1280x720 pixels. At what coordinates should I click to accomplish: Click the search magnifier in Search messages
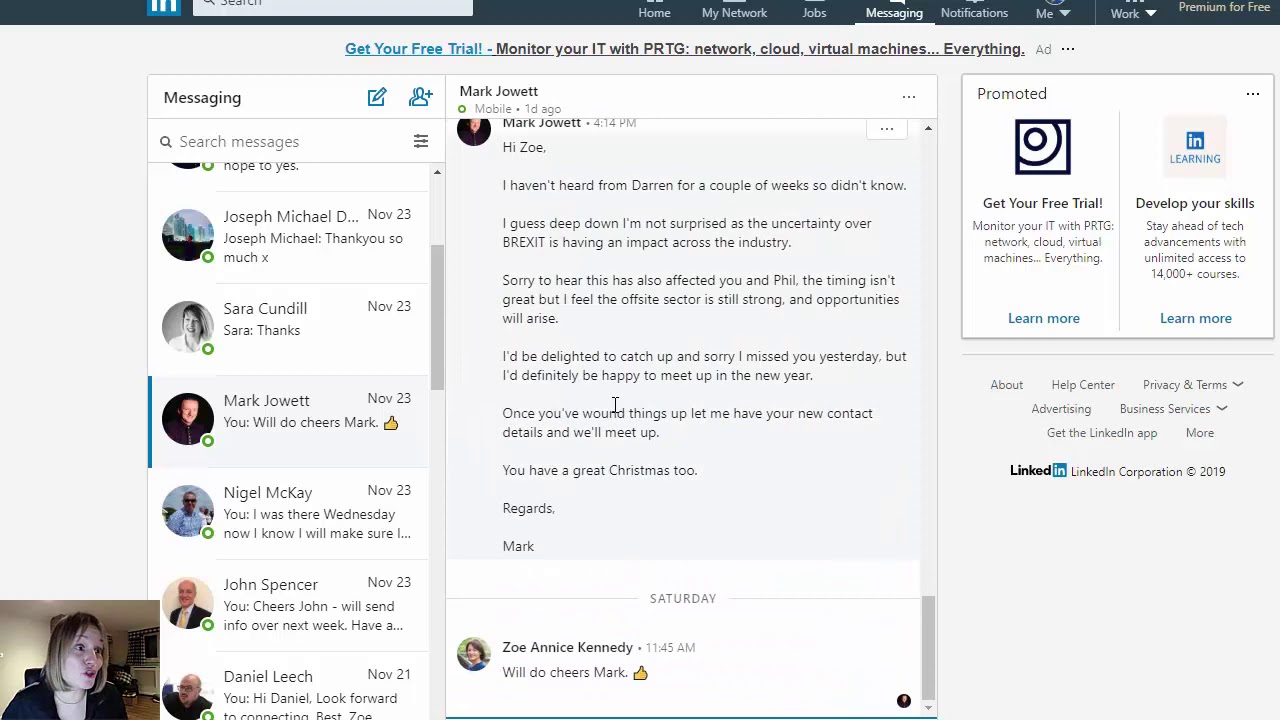166,142
